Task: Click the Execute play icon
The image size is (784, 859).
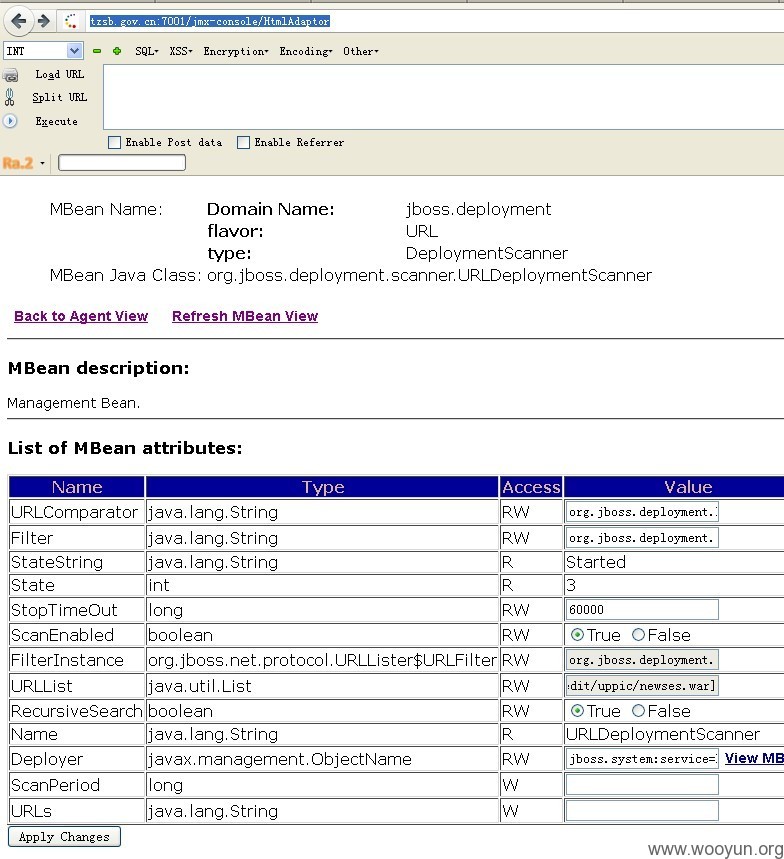Action: [x=10, y=121]
